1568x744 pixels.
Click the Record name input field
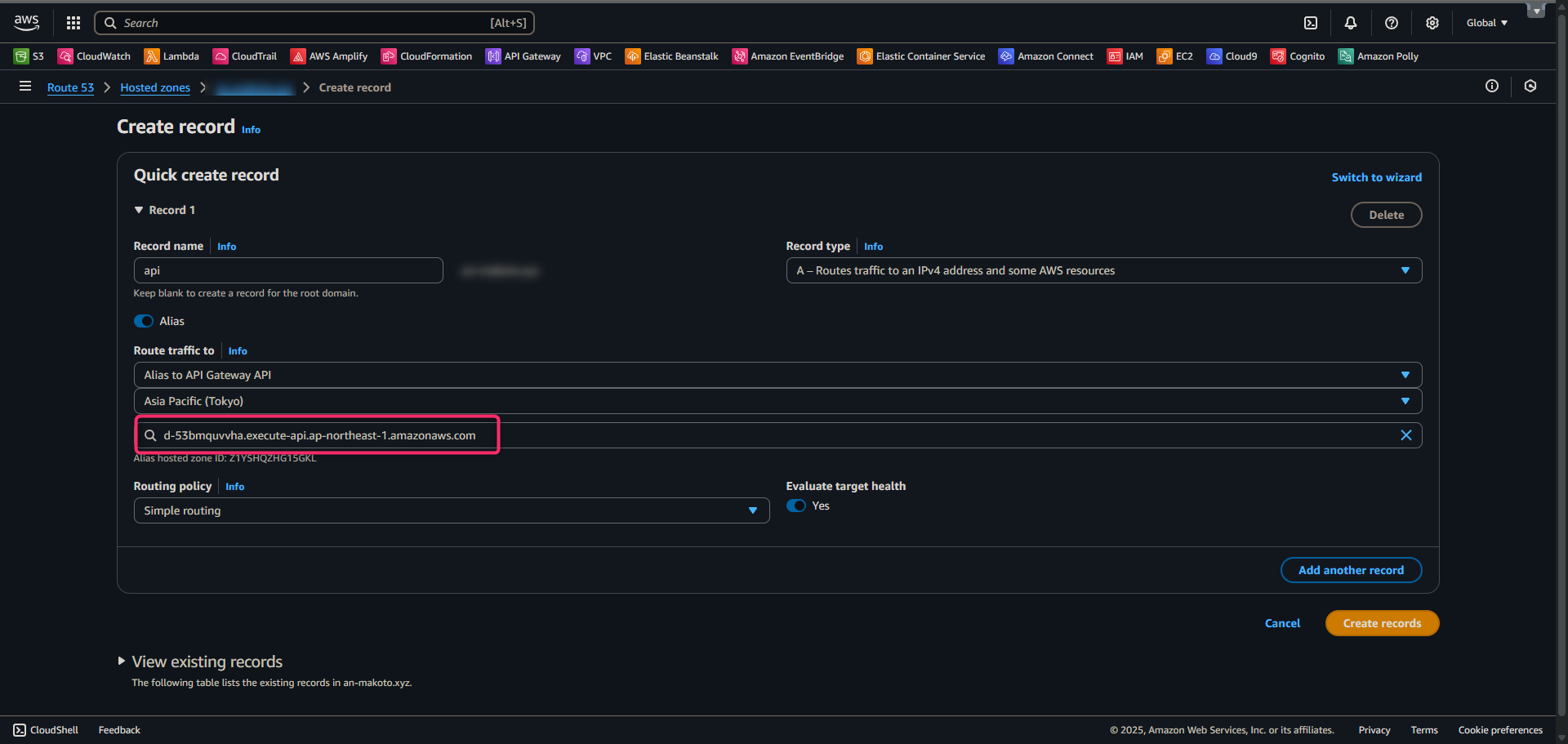click(288, 270)
